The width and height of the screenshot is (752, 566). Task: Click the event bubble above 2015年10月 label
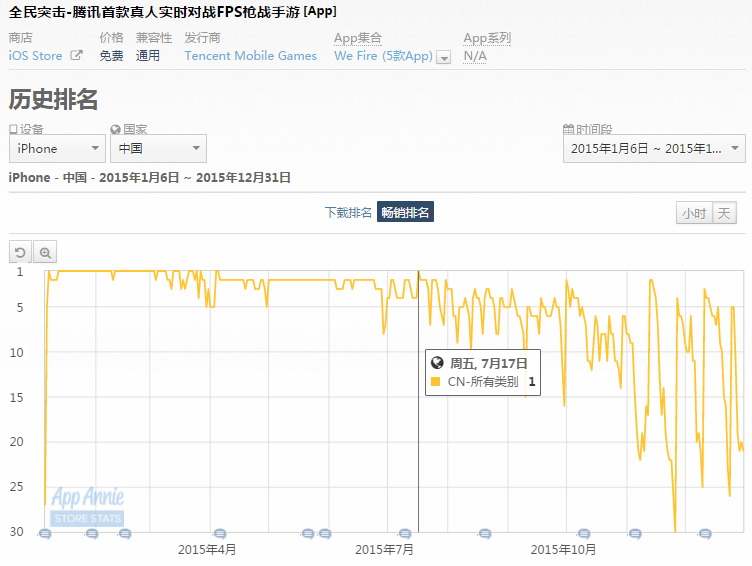(584, 534)
